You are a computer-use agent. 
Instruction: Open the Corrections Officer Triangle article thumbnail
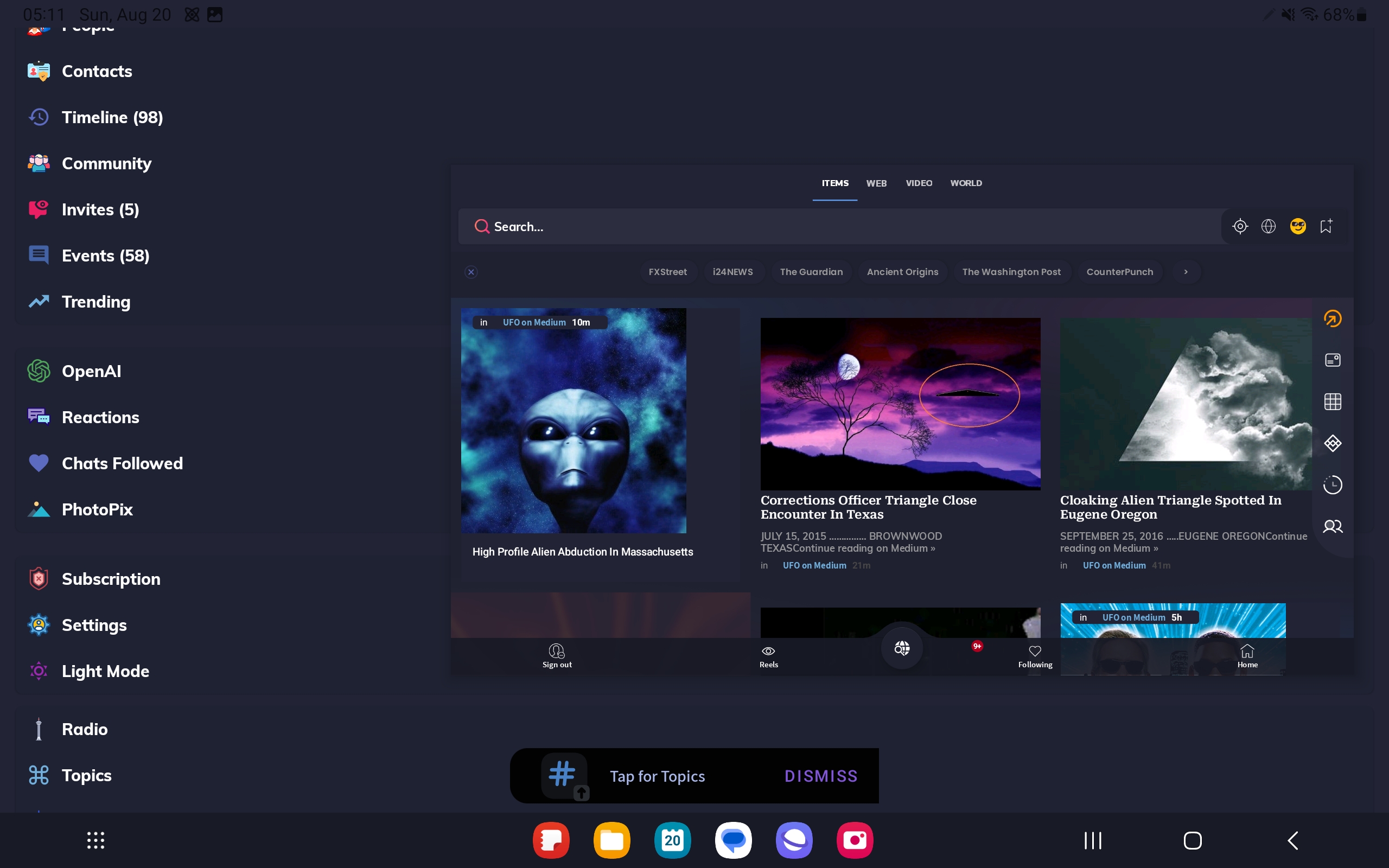point(900,404)
